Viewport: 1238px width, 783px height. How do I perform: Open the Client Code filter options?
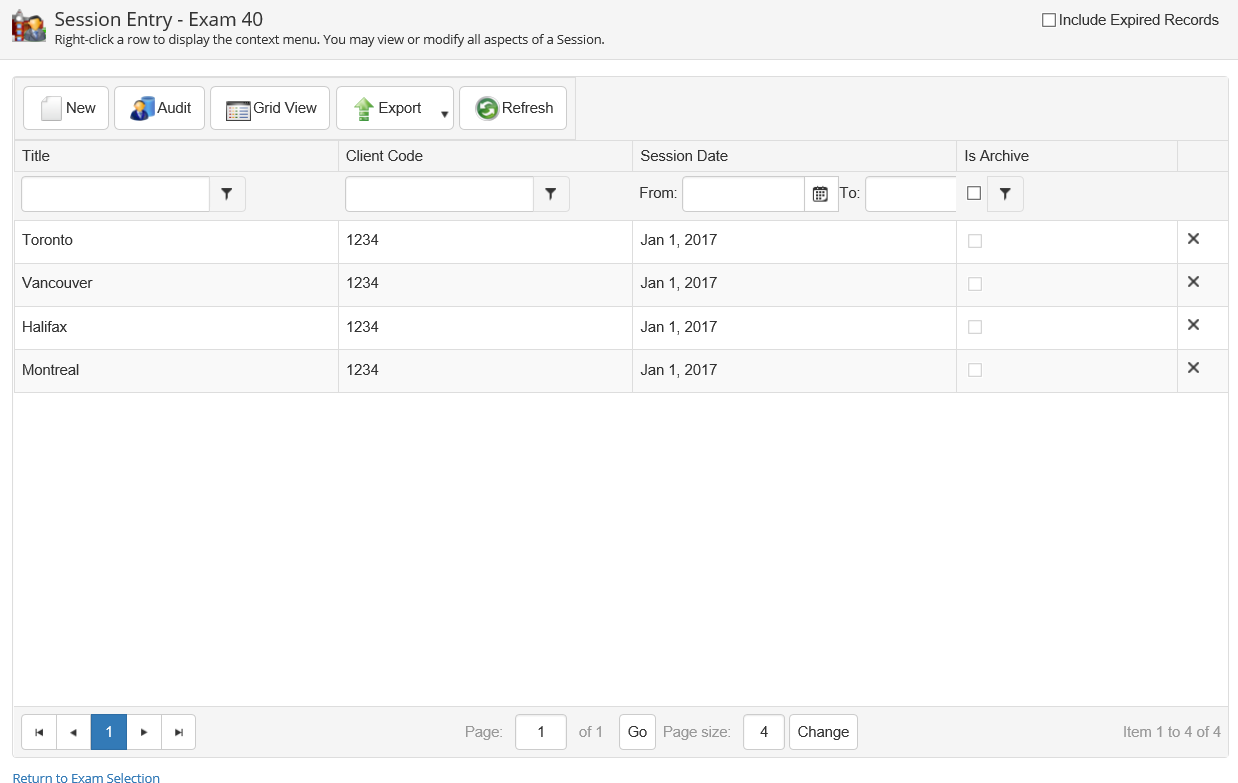click(x=551, y=194)
